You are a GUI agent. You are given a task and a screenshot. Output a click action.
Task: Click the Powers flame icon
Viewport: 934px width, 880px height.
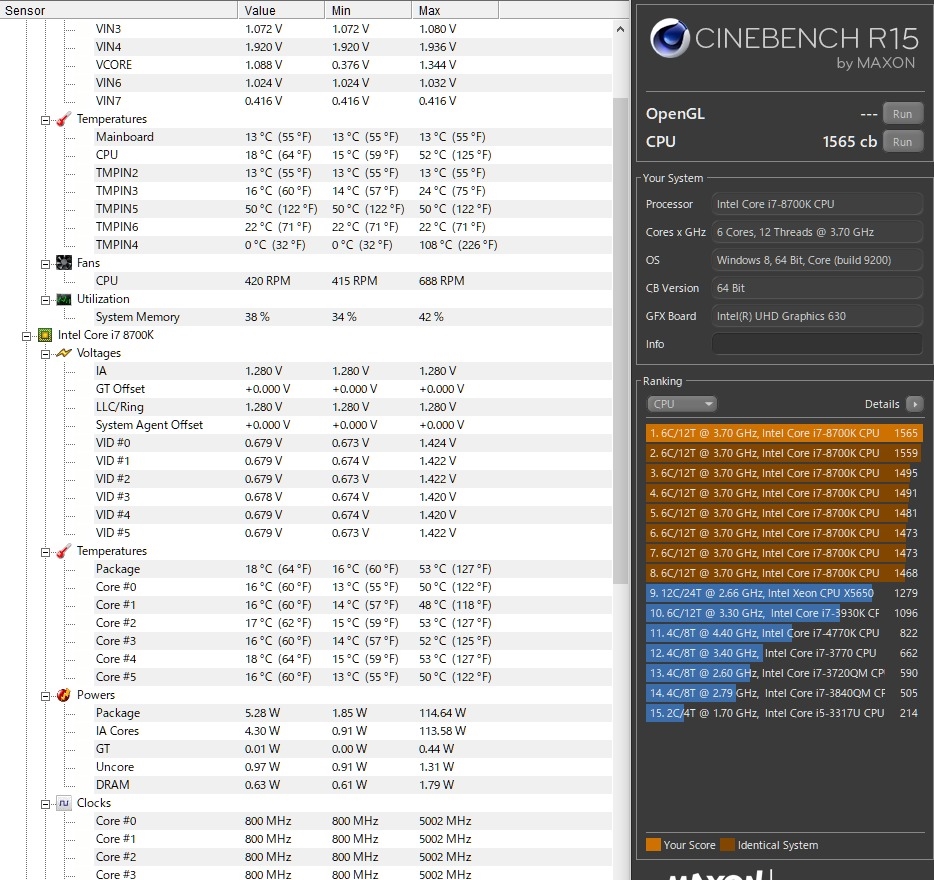[64, 695]
